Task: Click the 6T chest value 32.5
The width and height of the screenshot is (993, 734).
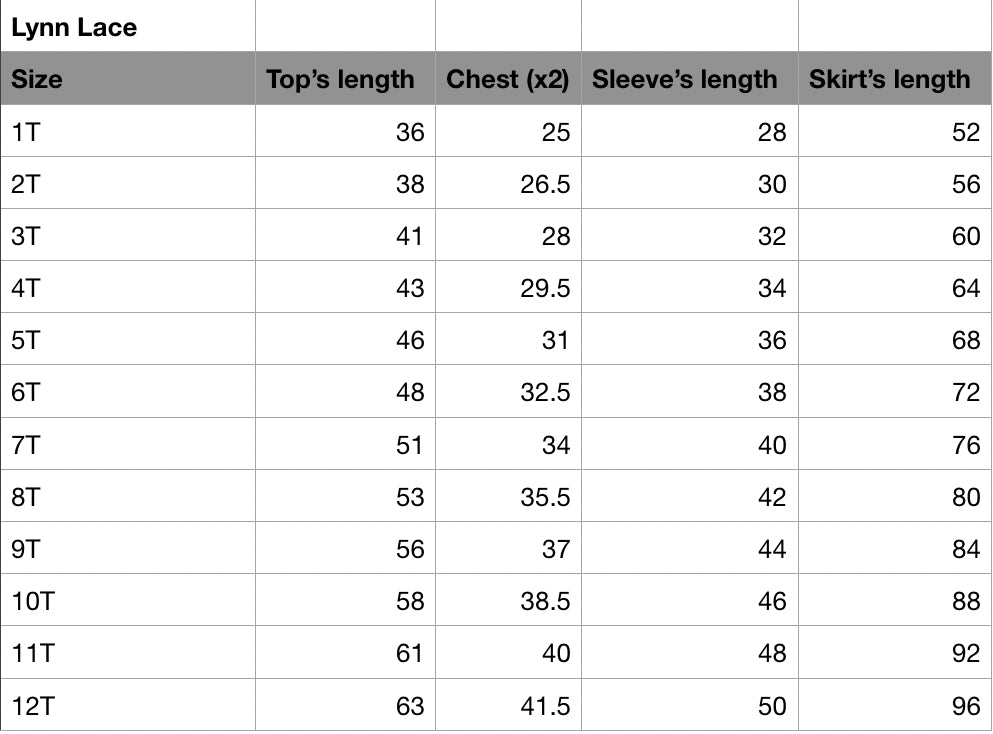Action: [545, 393]
